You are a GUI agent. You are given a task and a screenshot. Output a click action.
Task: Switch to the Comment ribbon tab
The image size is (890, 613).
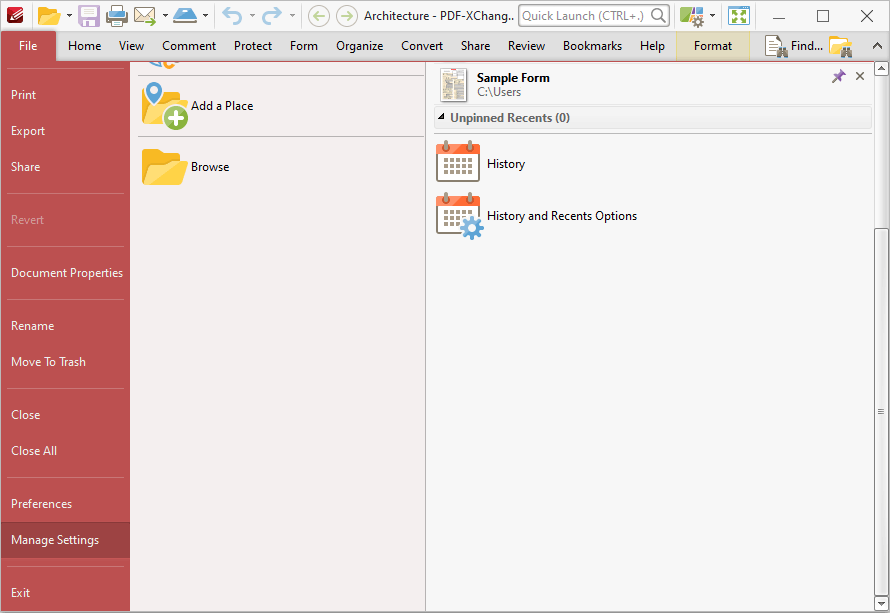pyautogui.click(x=189, y=46)
